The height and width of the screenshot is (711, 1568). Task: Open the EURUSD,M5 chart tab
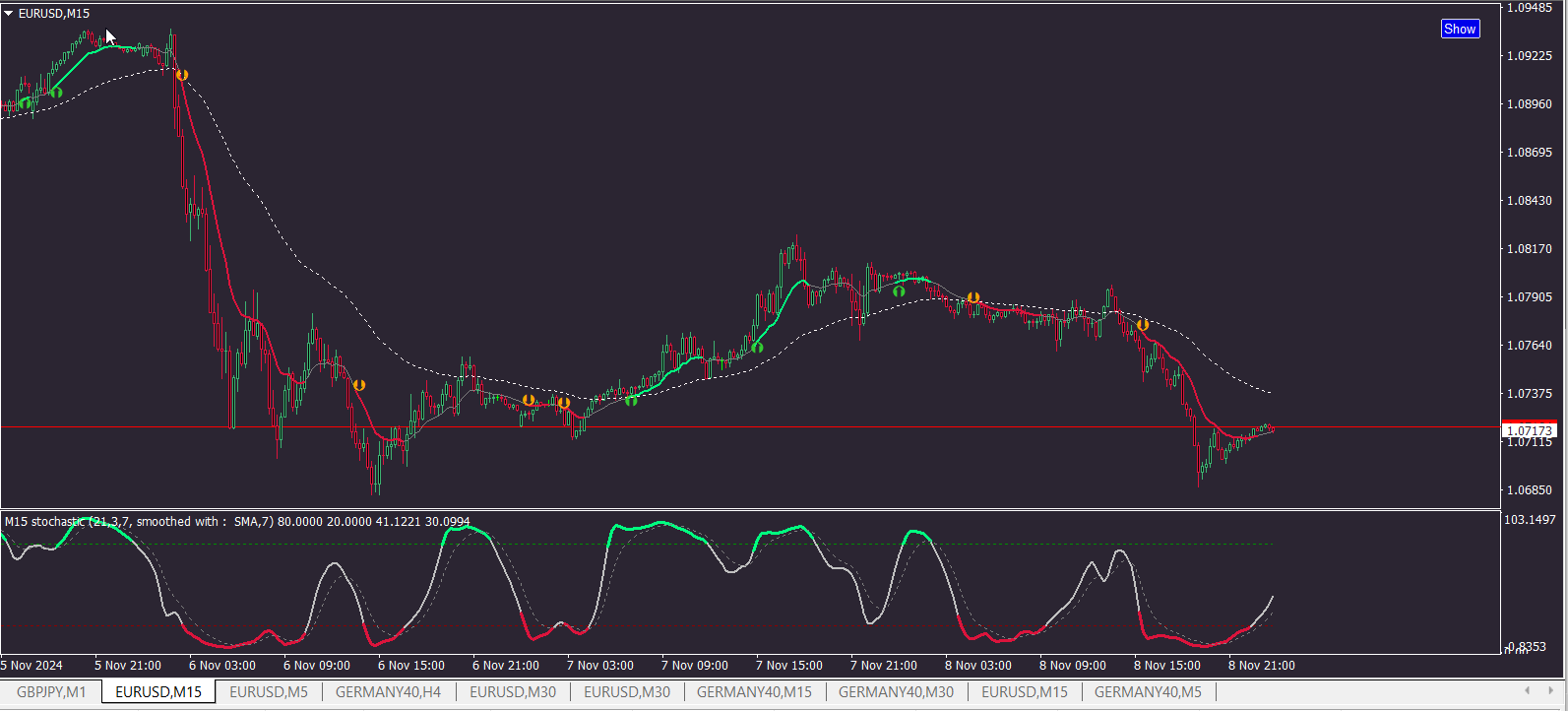point(269,692)
